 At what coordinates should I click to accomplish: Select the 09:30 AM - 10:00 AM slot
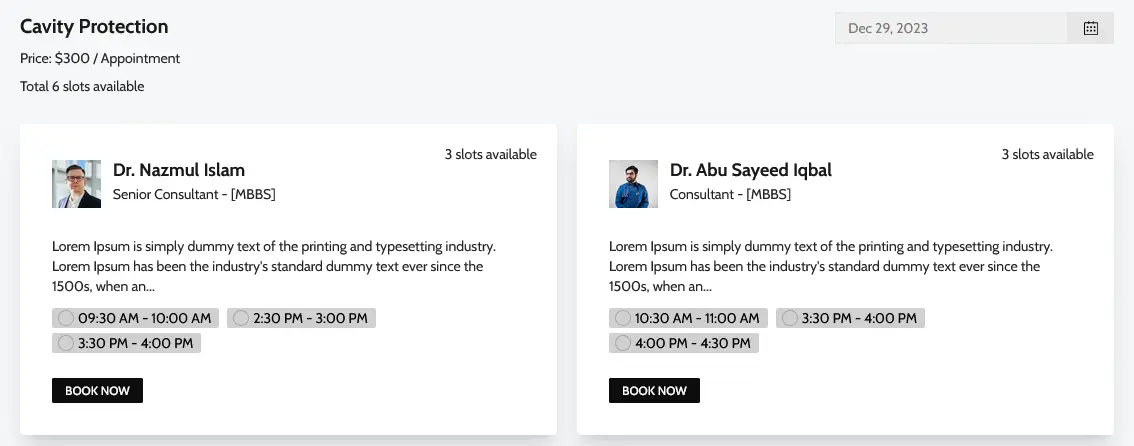[x=135, y=318]
